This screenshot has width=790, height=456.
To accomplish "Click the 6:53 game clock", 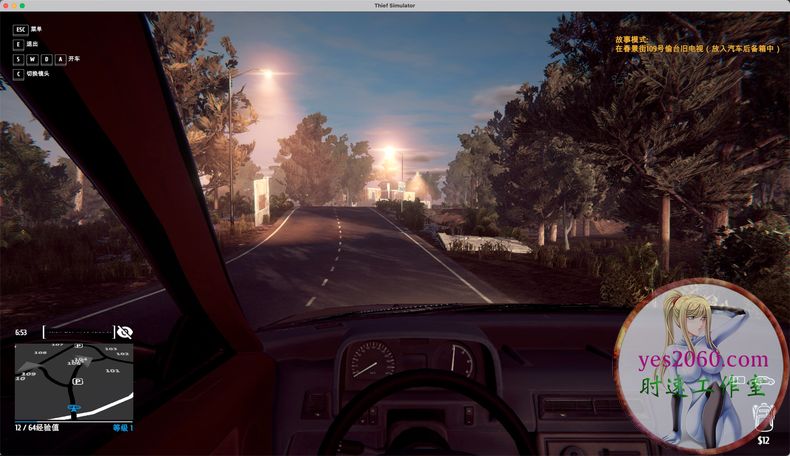I will coord(21,332).
